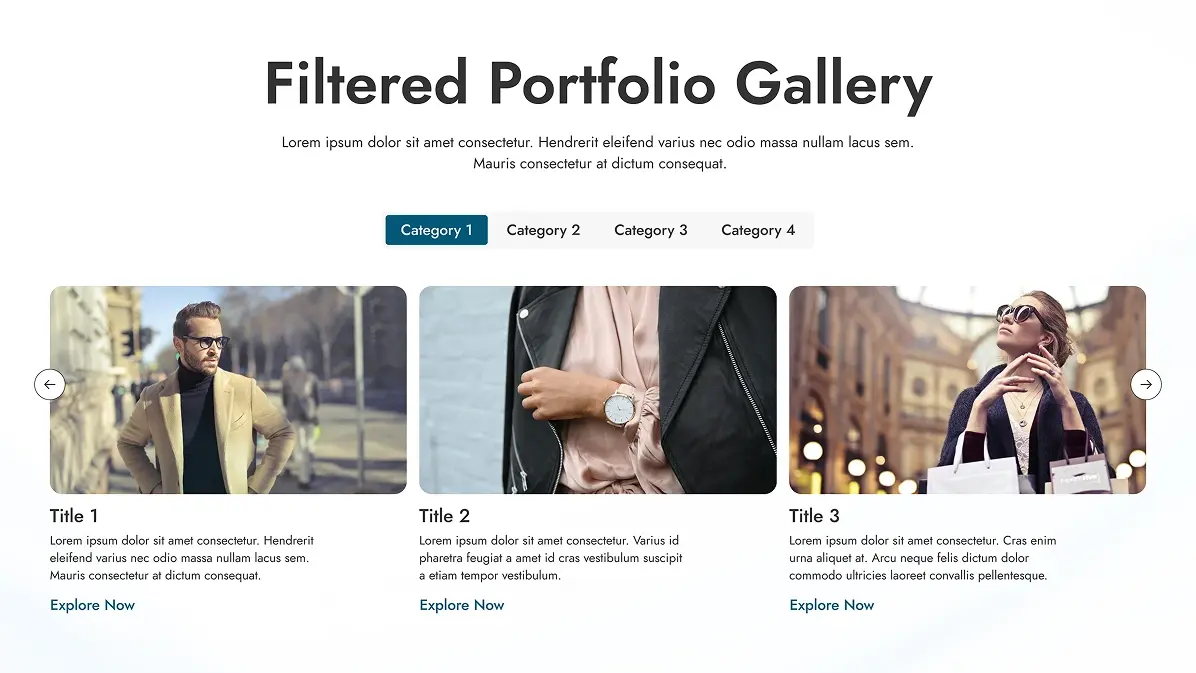Viewport: 1196px width, 673px height.
Task: Switch to the Category 2 filter
Action: pyautogui.click(x=543, y=229)
